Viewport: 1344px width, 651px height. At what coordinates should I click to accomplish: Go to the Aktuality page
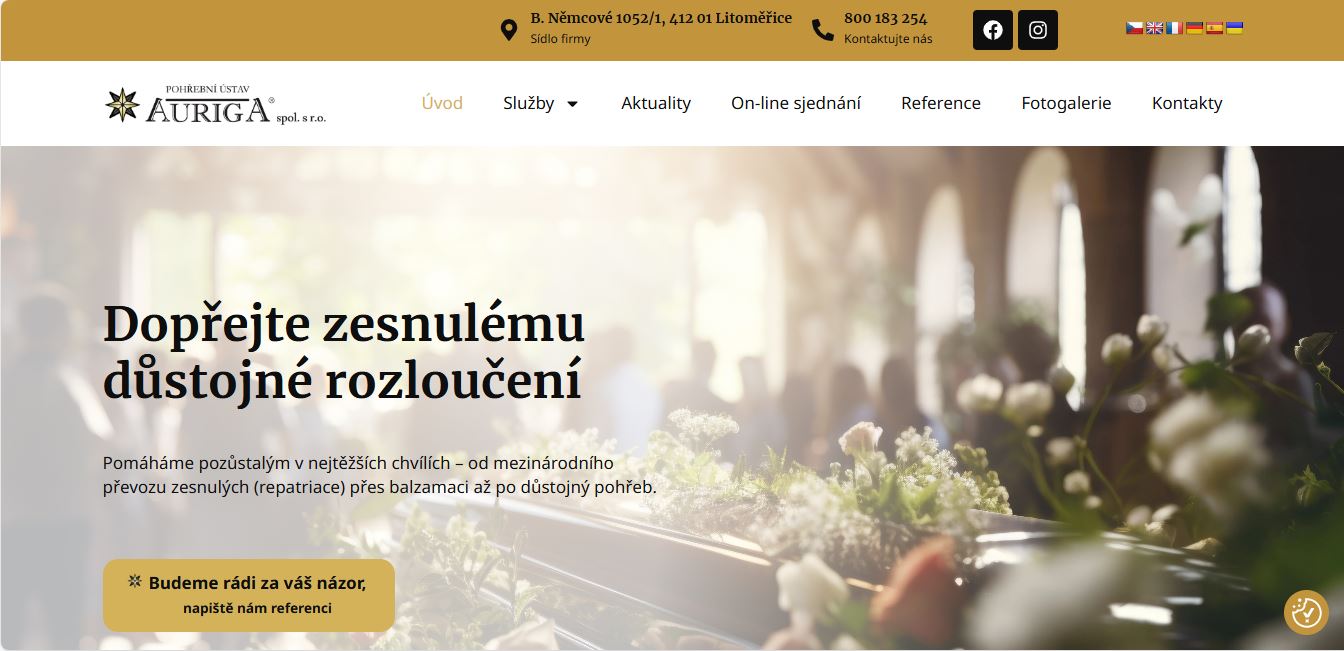656,103
